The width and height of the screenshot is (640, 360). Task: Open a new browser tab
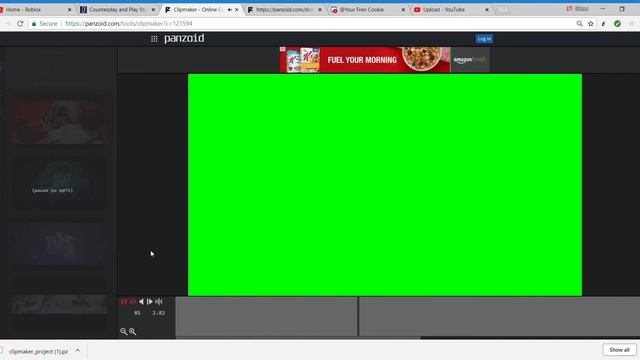pyautogui.click(x=503, y=10)
